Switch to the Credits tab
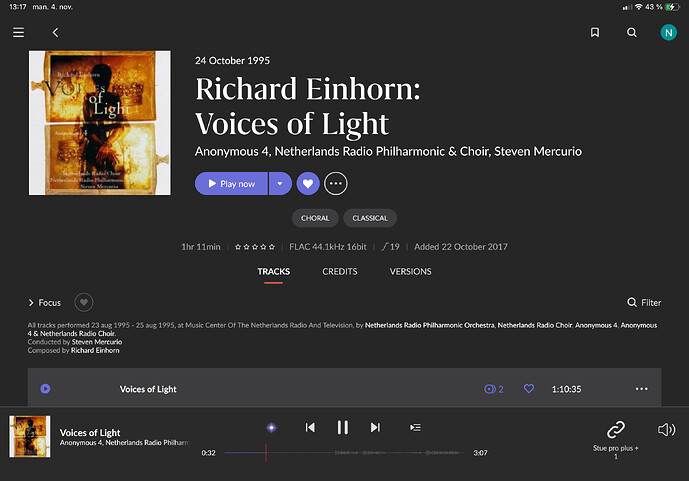The width and height of the screenshot is (689, 481). [x=340, y=271]
